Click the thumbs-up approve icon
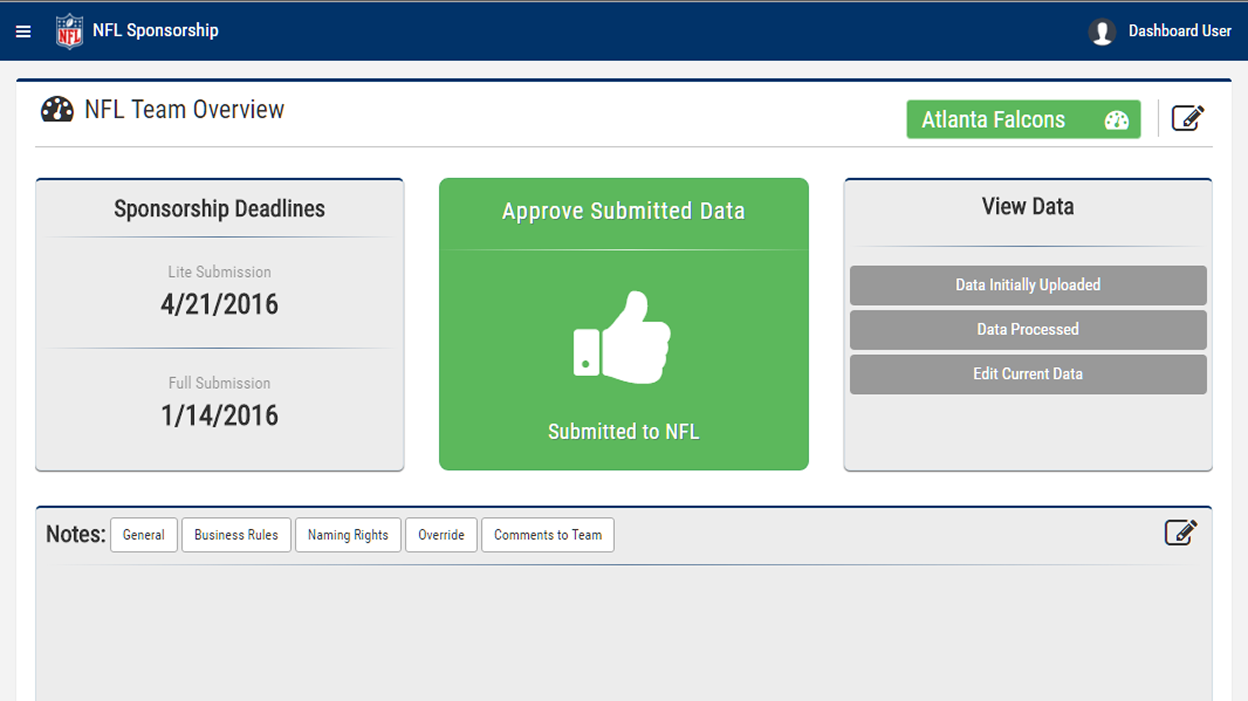 (623, 338)
